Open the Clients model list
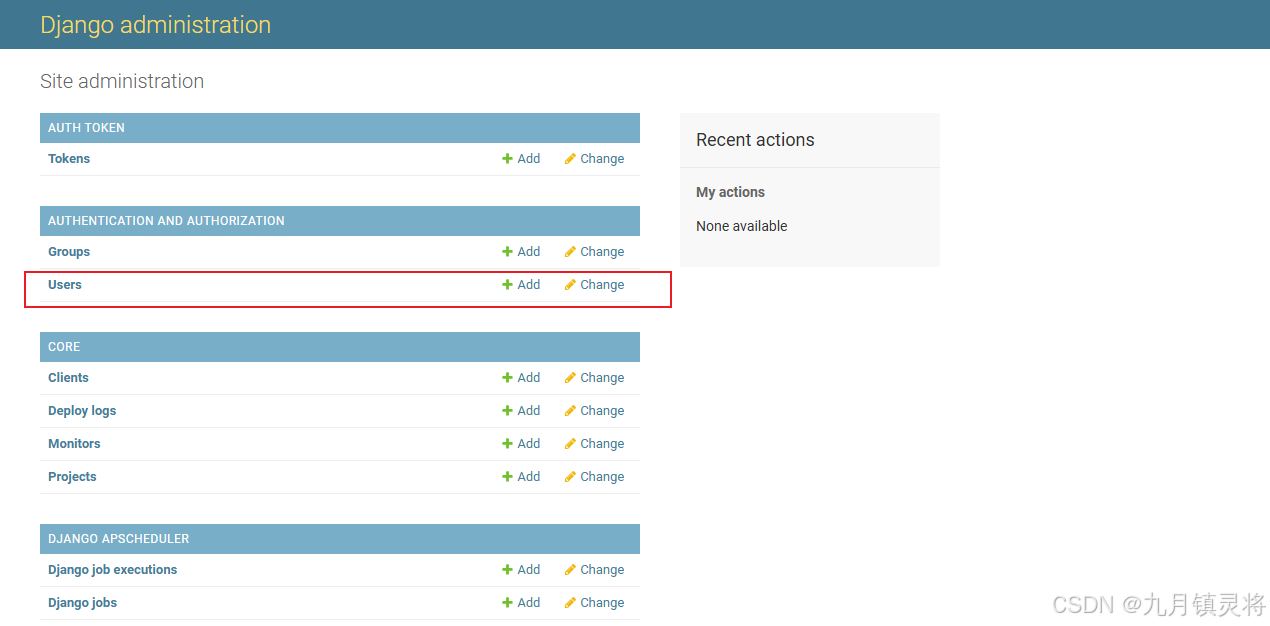The image size is (1270, 626). tap(68, 378)
